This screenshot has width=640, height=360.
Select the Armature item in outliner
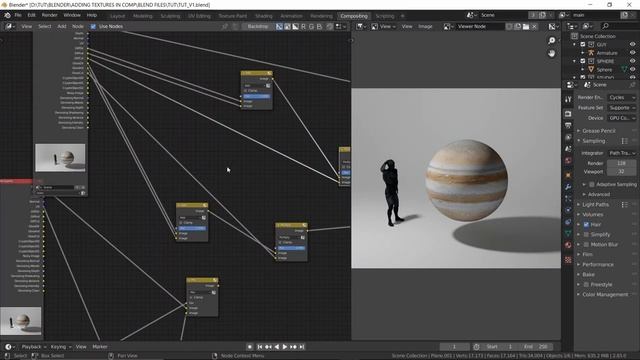pos(607,53)
